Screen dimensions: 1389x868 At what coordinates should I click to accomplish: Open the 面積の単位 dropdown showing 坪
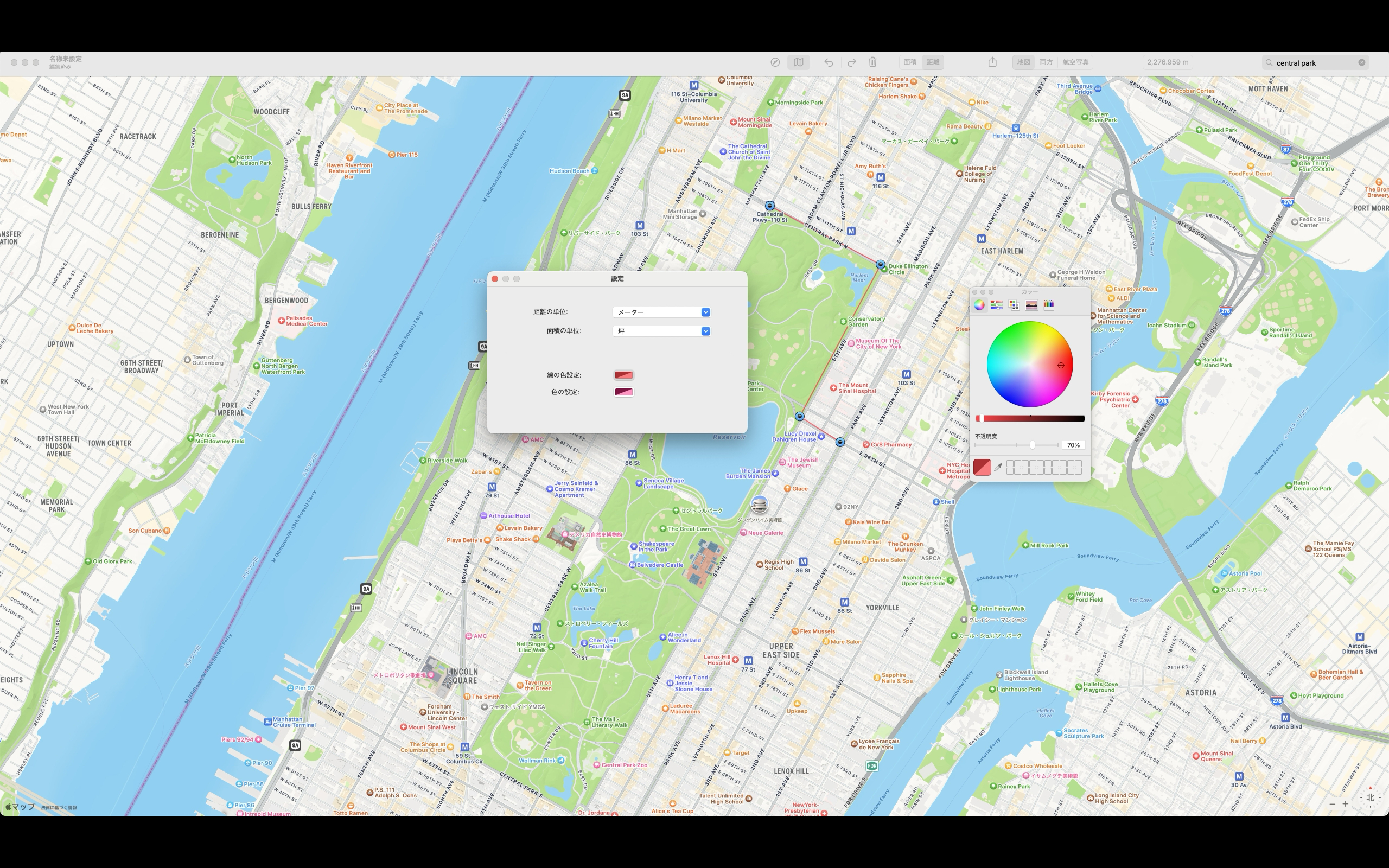pos(662,331)
